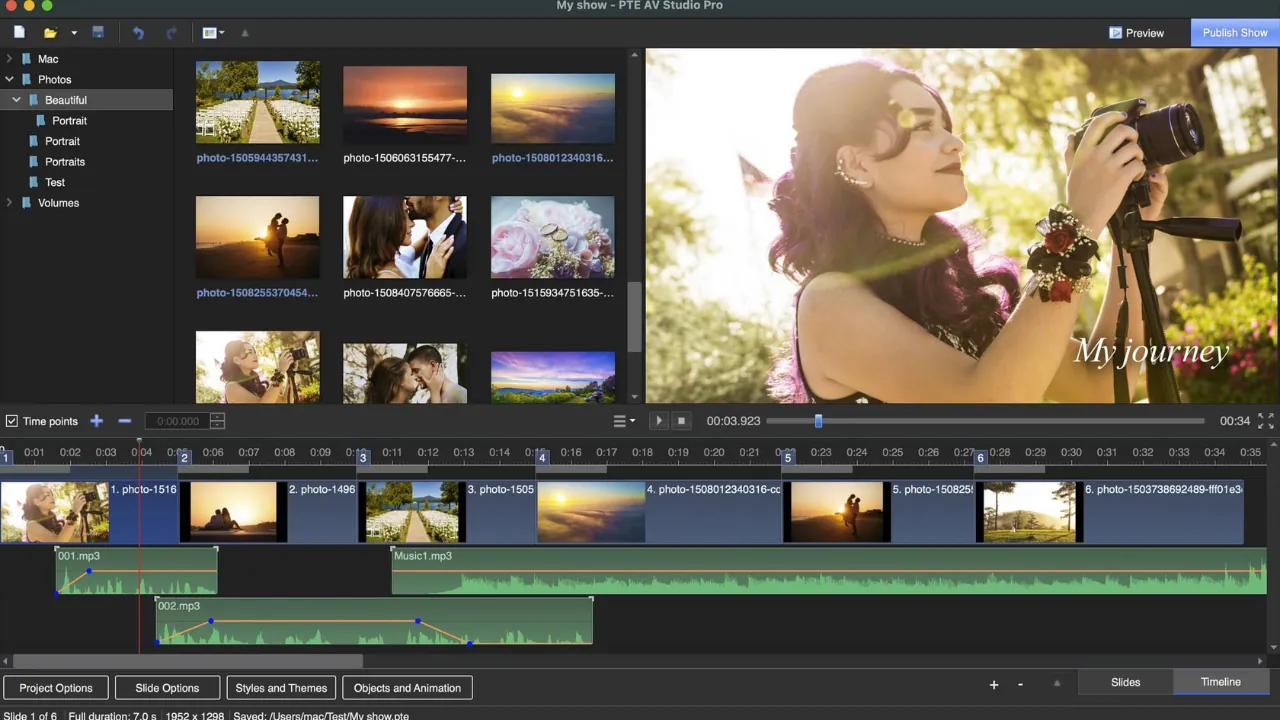
Task: Click the timeline zoom in plus icon
Action: [994, 685]
